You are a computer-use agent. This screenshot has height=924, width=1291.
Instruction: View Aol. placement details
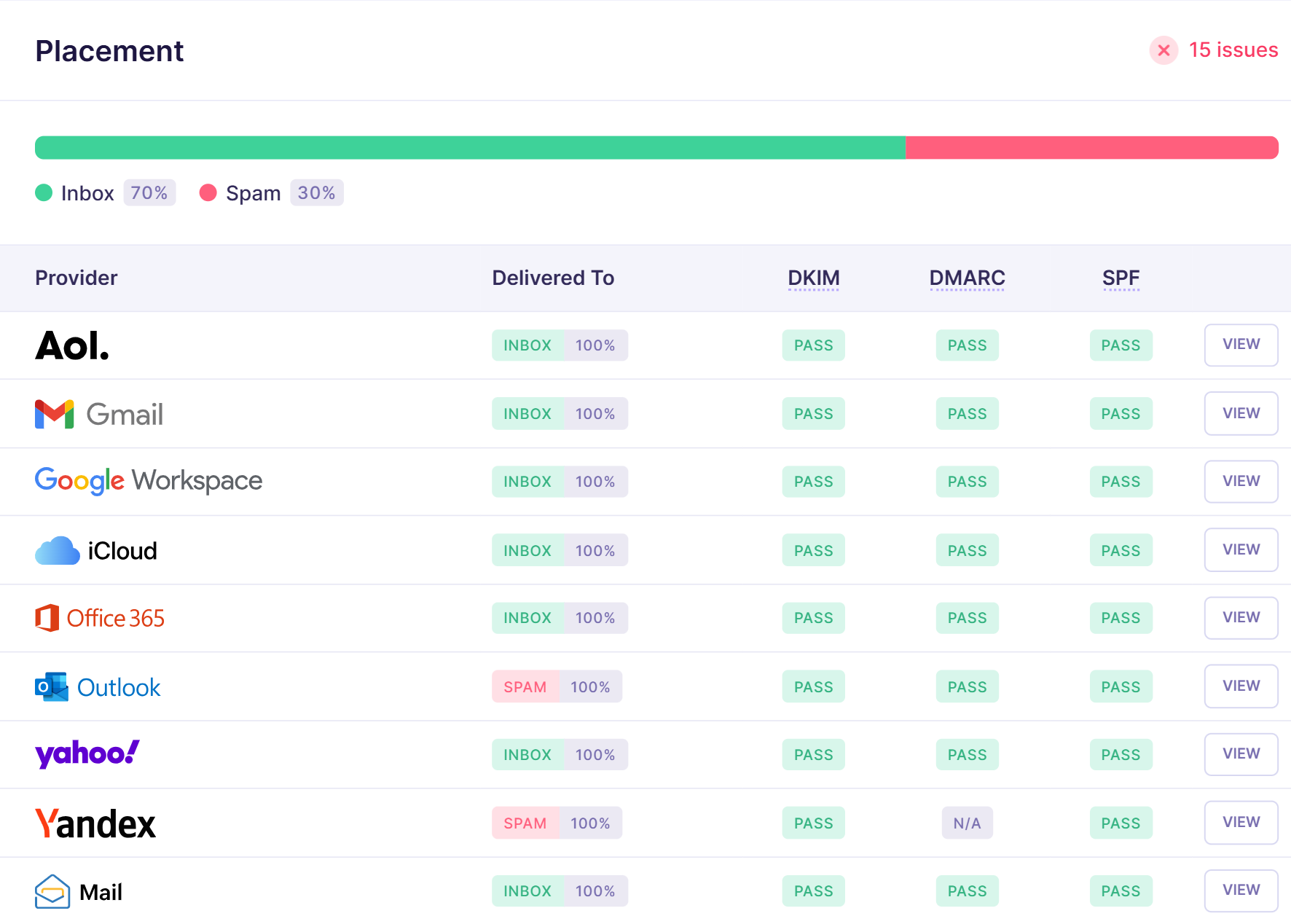tap(1241, 345)
